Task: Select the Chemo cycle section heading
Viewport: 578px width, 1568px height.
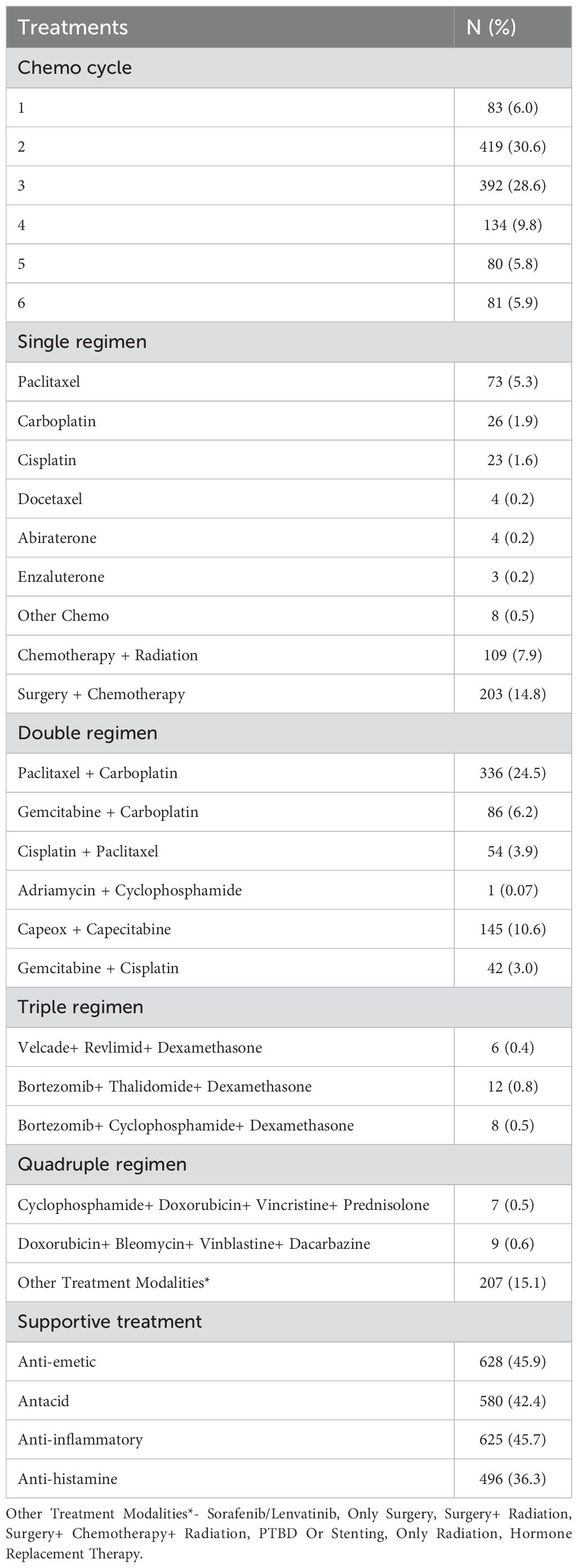Action: (x=75, y=68)
